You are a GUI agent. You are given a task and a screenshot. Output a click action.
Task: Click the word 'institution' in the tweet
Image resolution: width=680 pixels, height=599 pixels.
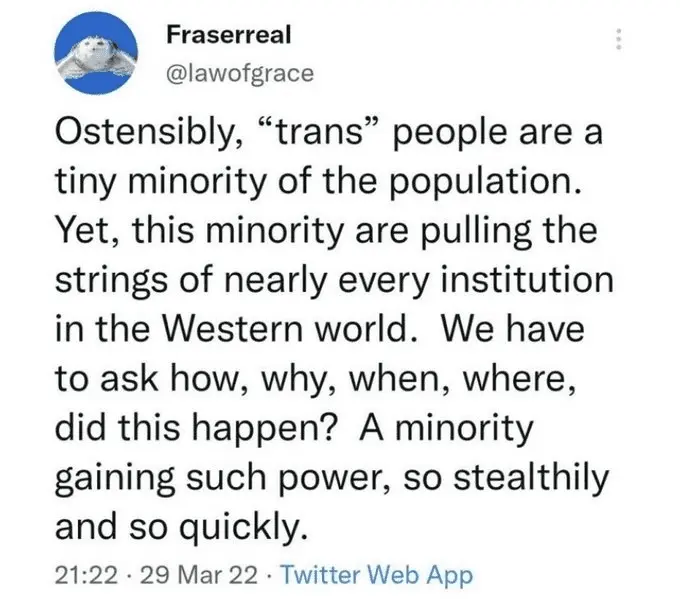click(527, 279)
